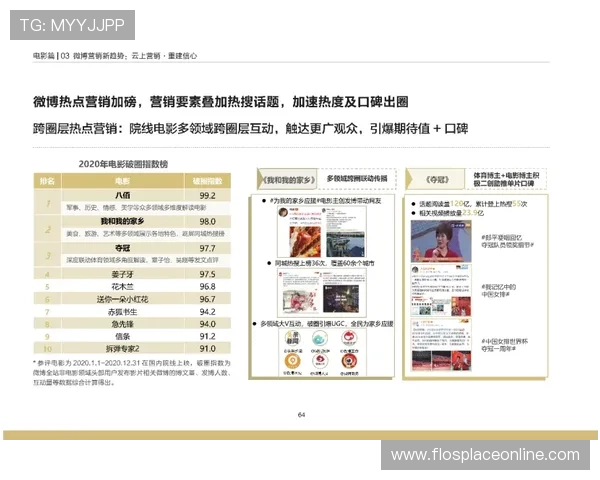600x480 pixels.
Task: Click the 排名 column header
Action: pos(47,181)
